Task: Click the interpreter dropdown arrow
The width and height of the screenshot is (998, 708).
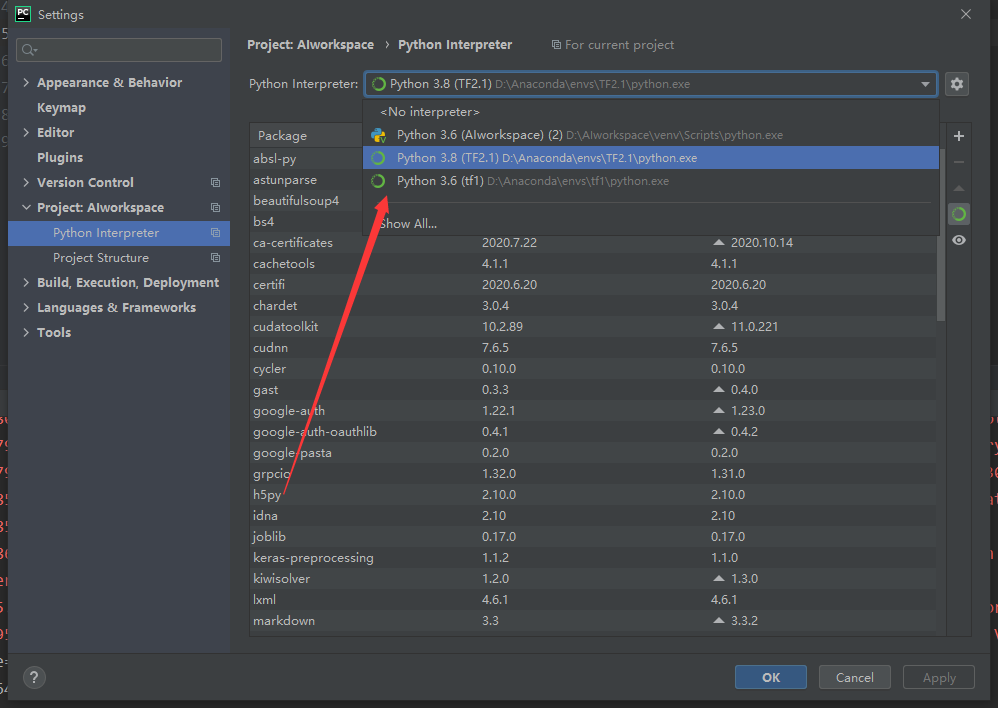Action: 925,84
